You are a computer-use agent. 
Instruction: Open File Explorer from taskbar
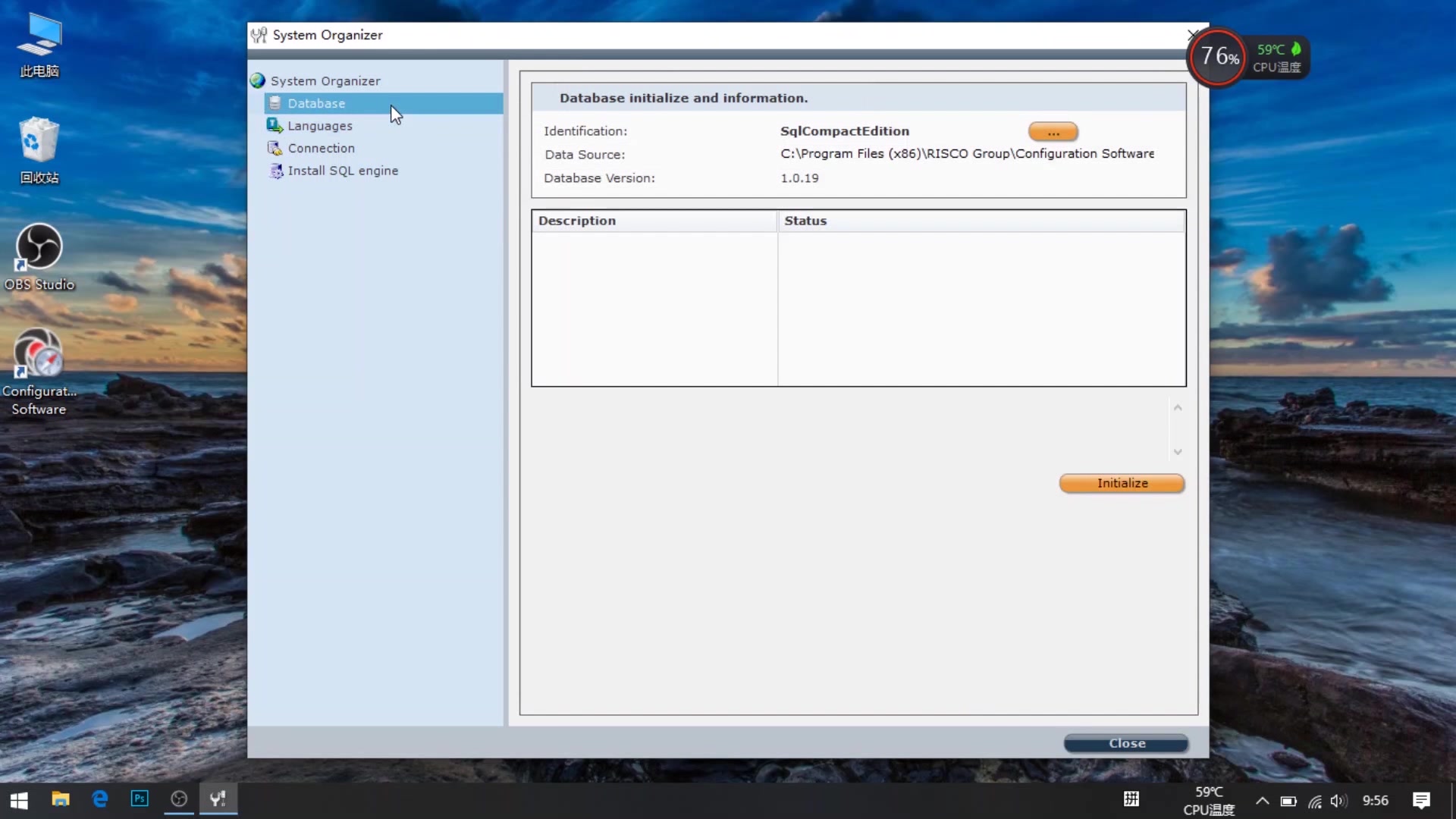point(61,799)
